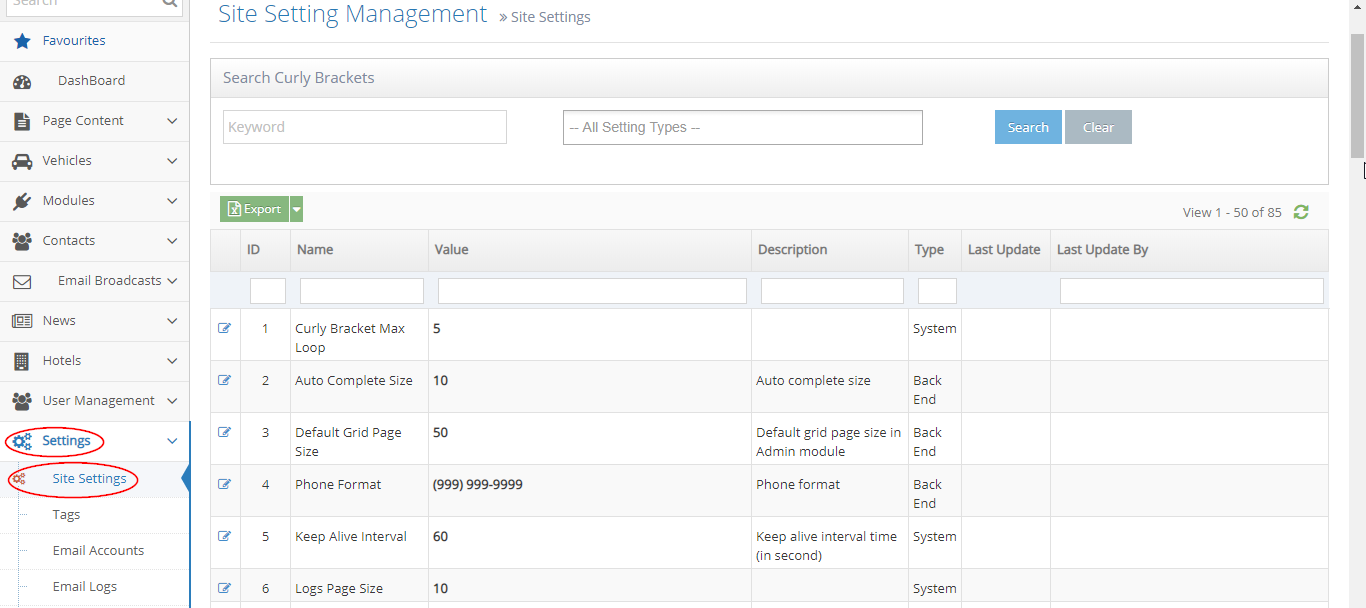Click the edit icon for Phone Format row
Viewport: 1366px width, 608px height.
(224, 484)
